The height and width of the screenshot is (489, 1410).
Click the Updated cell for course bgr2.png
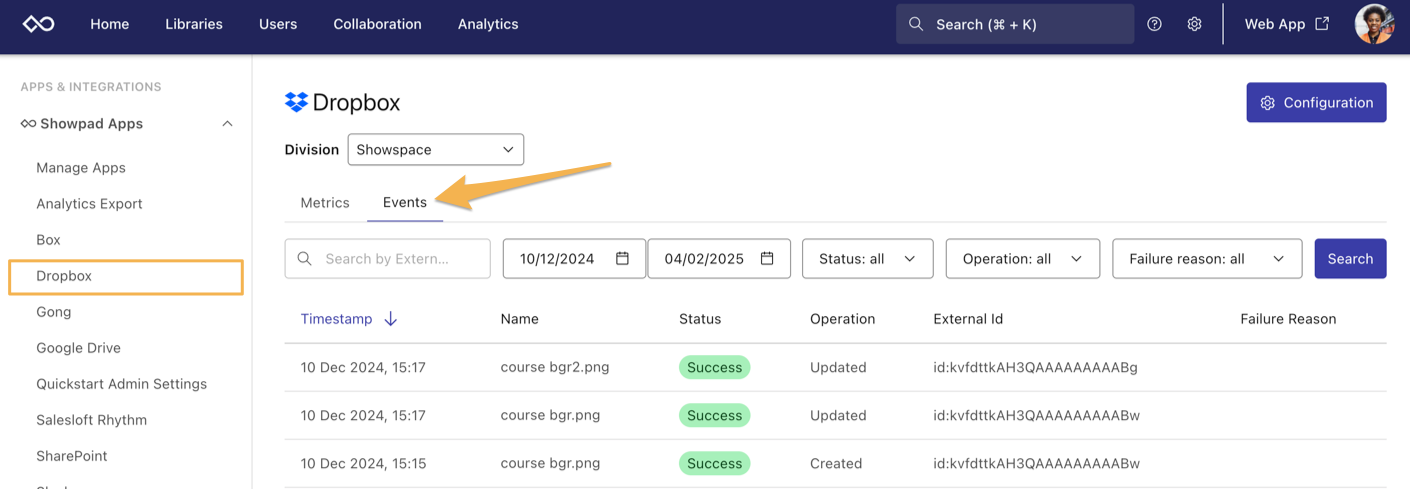click(838, 367)
